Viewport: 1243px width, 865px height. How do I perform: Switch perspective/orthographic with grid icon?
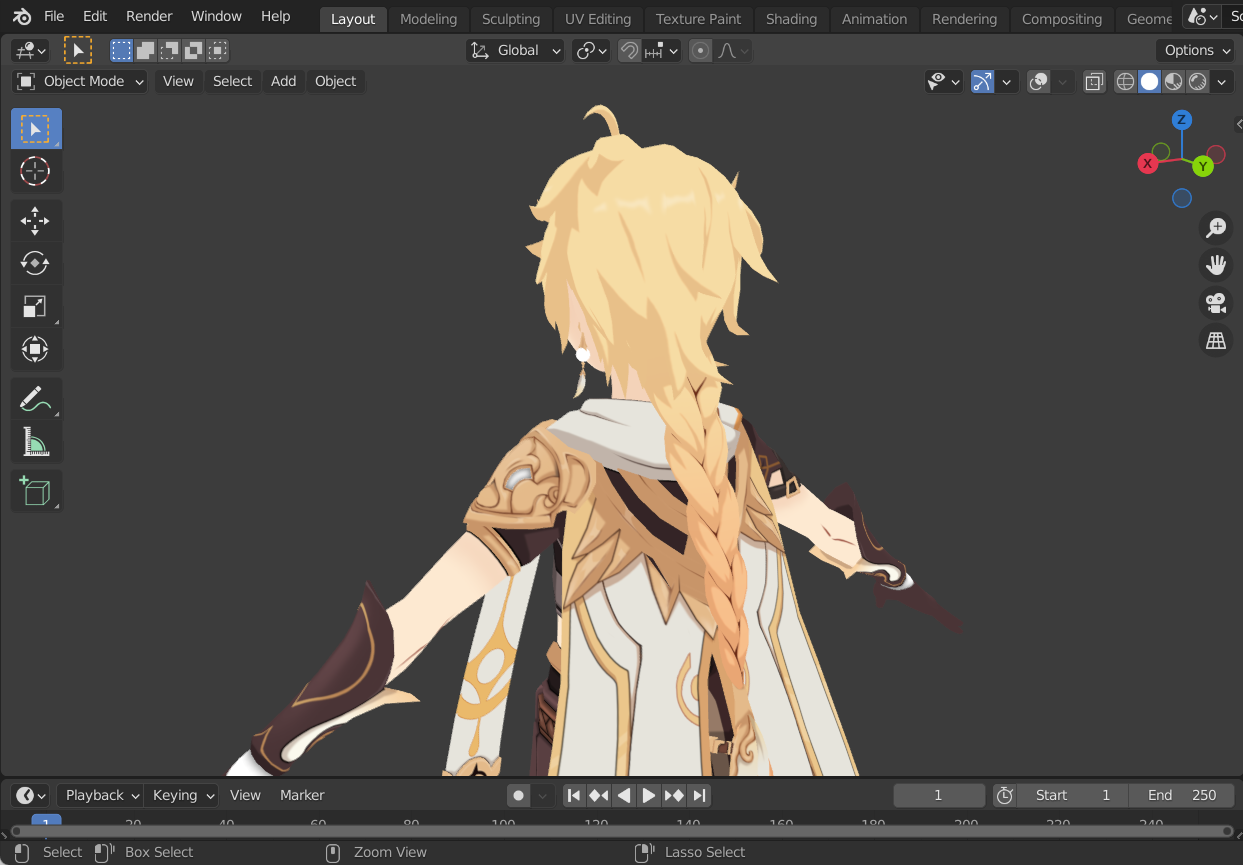click(1216, 341)
